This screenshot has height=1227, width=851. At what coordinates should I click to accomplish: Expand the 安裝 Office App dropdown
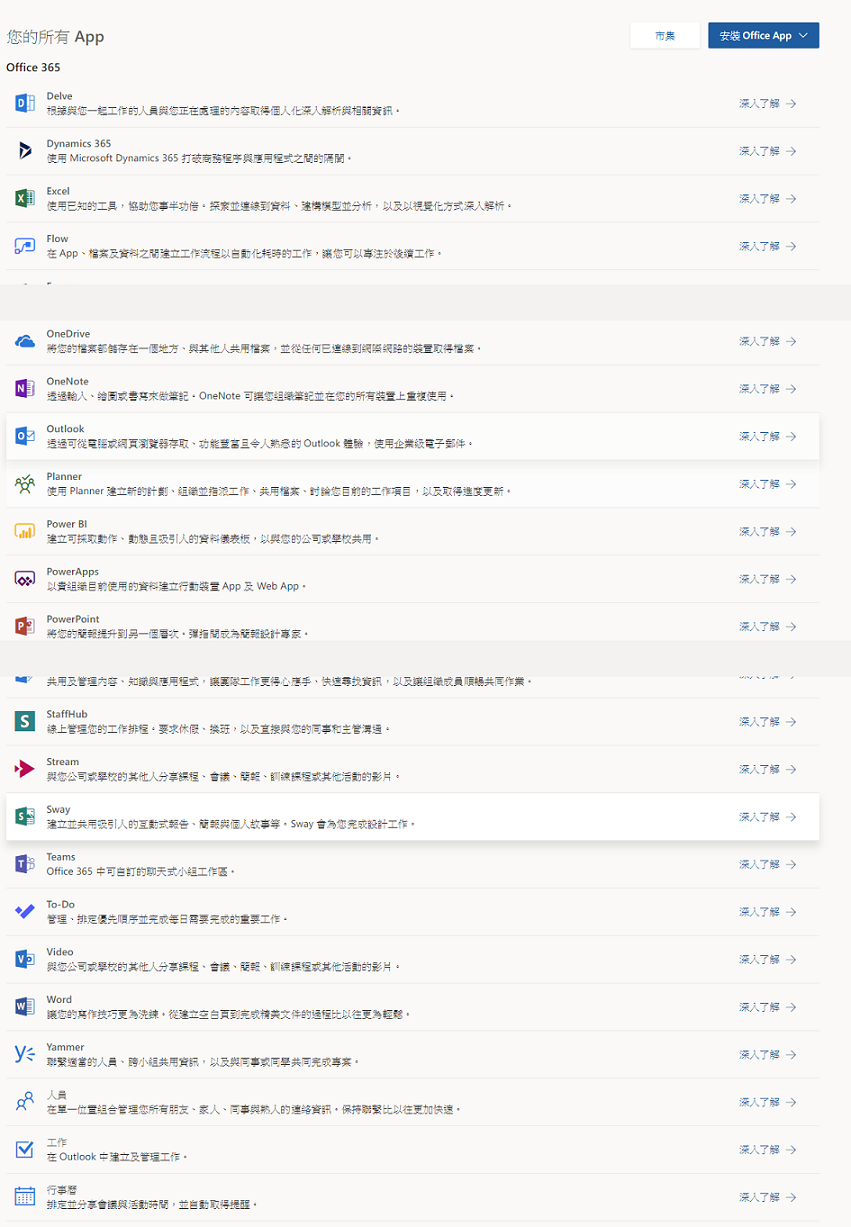click(x=764, y=35)
